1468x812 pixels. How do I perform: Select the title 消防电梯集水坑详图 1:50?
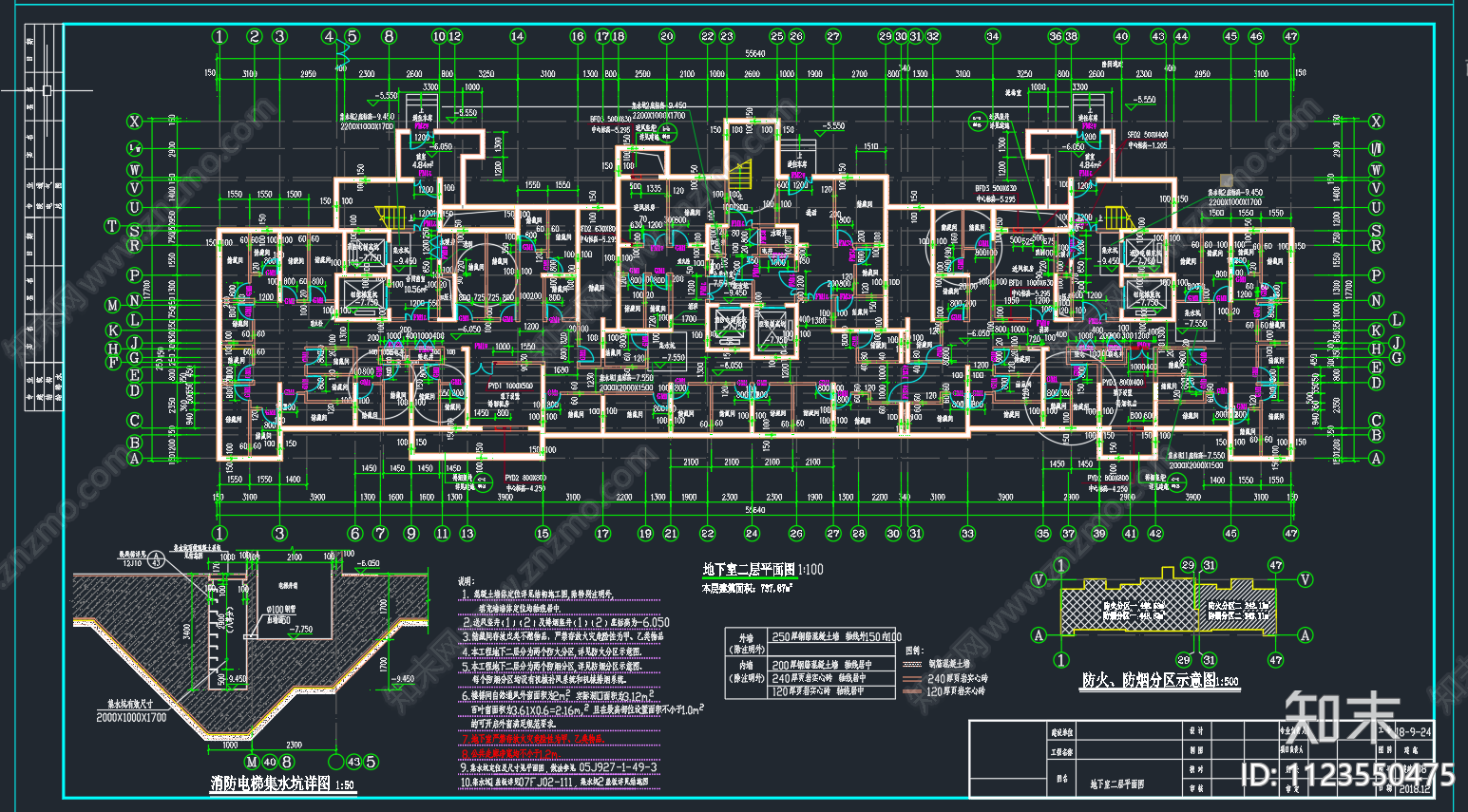pos(282,784)
